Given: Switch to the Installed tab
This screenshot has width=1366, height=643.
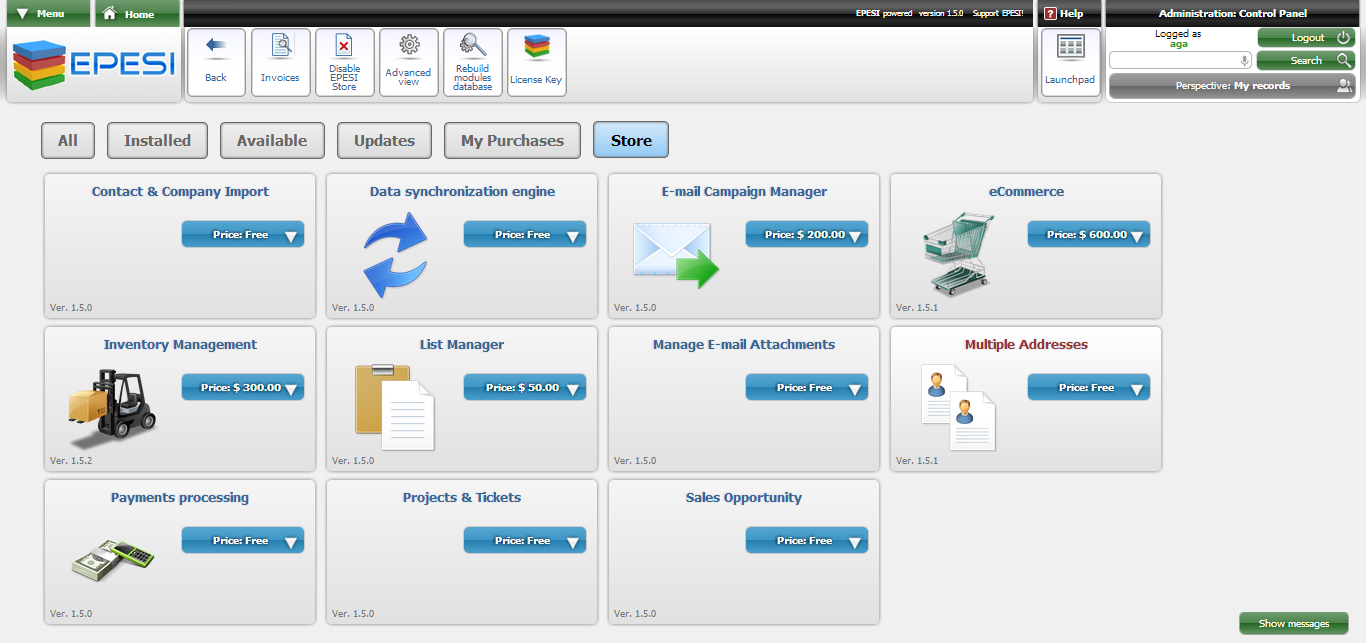Looking at the screenshot, I should (x=157, y=141).
